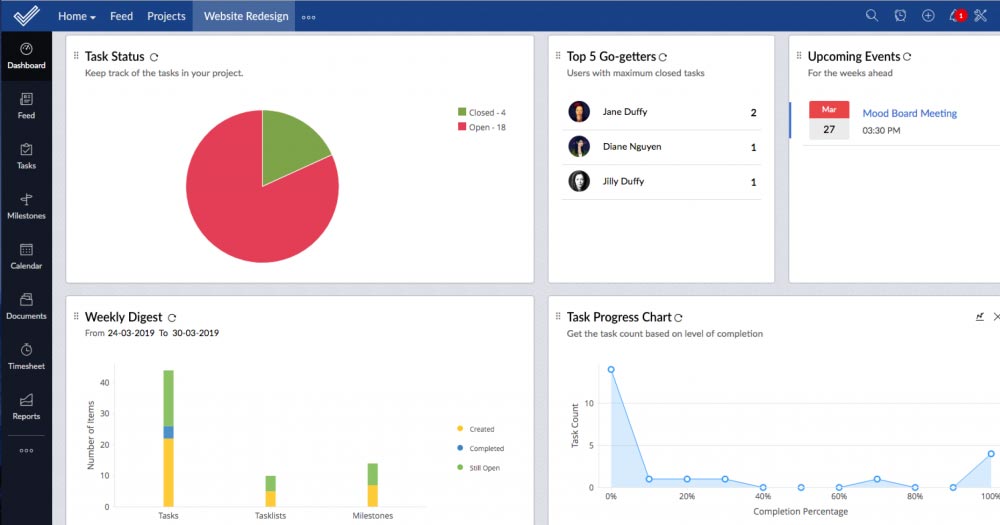1000x525 pixels.
Task: Select the Website Redesign tab
Action: [x=245, y=16]
